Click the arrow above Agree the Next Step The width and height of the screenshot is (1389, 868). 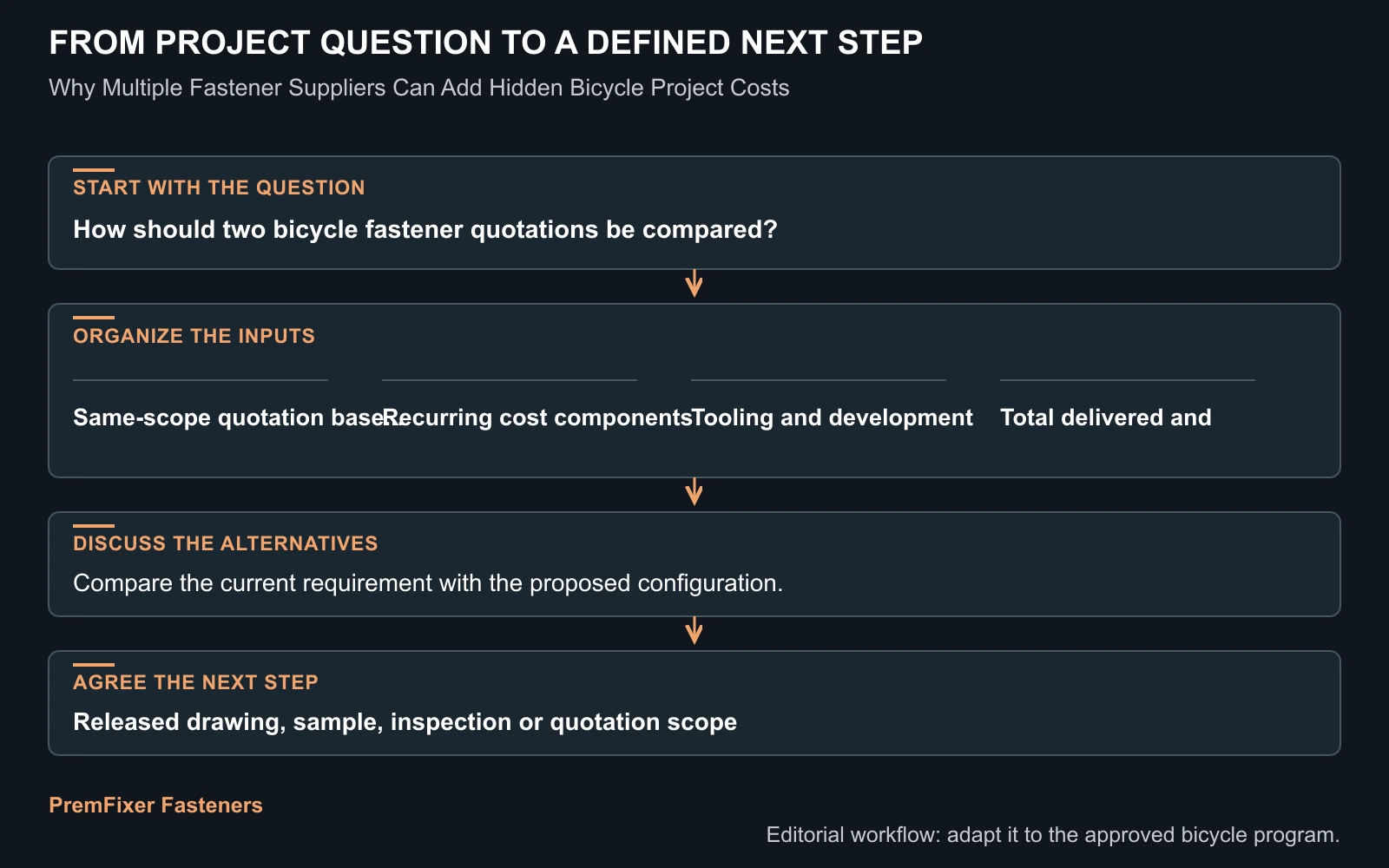point(694,631)
